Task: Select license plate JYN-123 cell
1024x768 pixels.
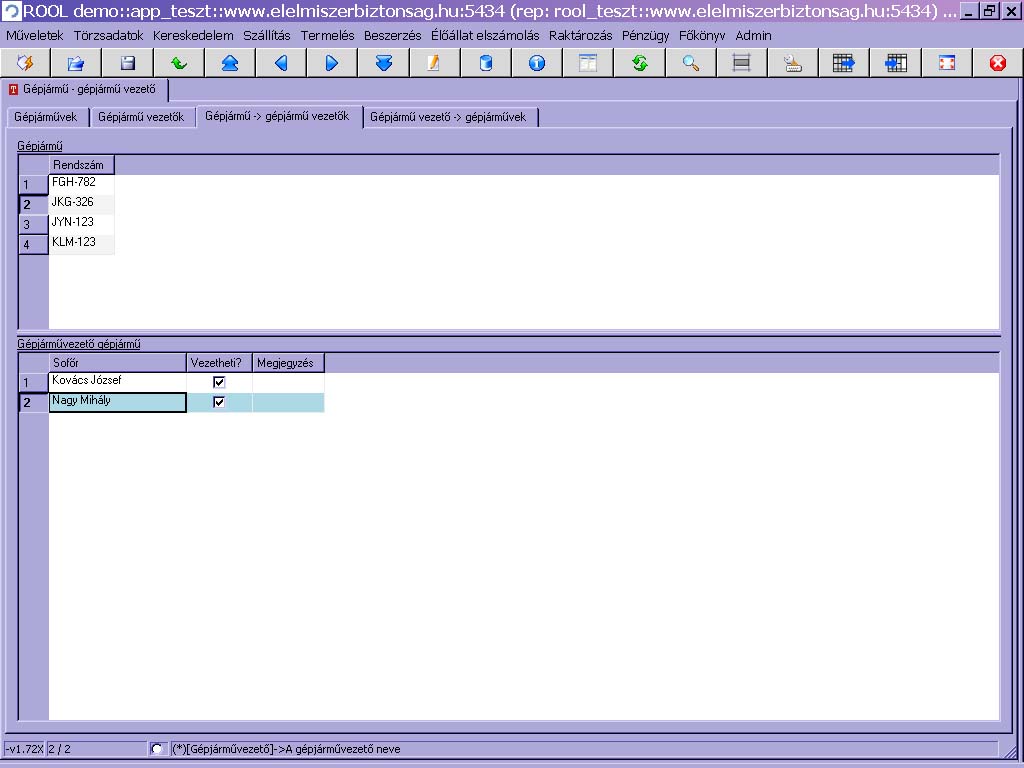Action: (82, 223)
